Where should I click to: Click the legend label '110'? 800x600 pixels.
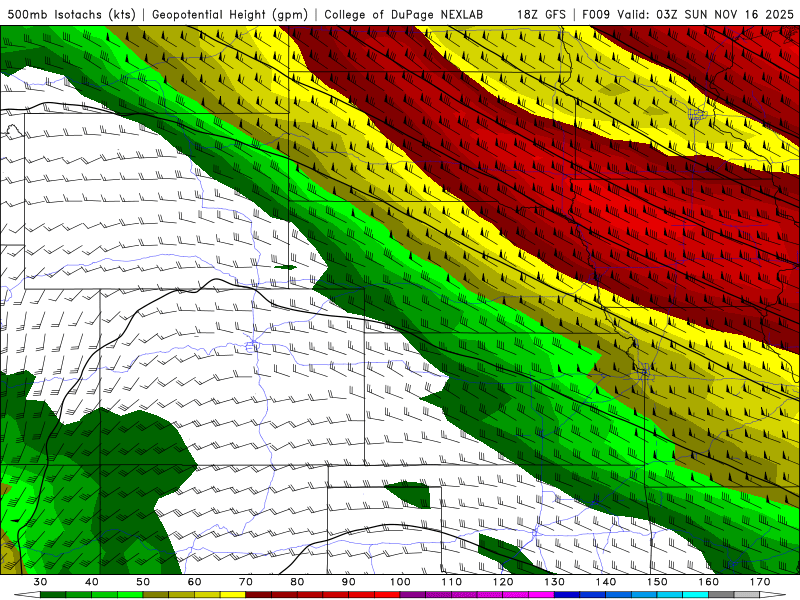[452, 582]
